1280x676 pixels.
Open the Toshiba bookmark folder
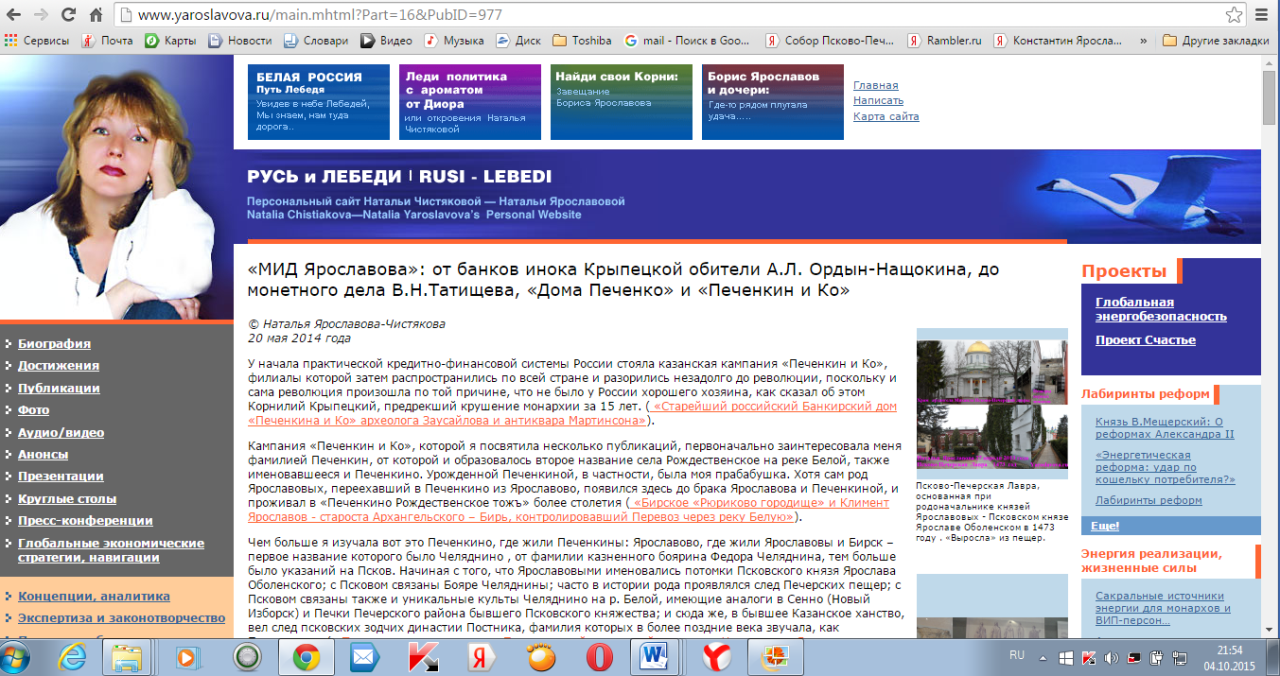coord(582,41)
